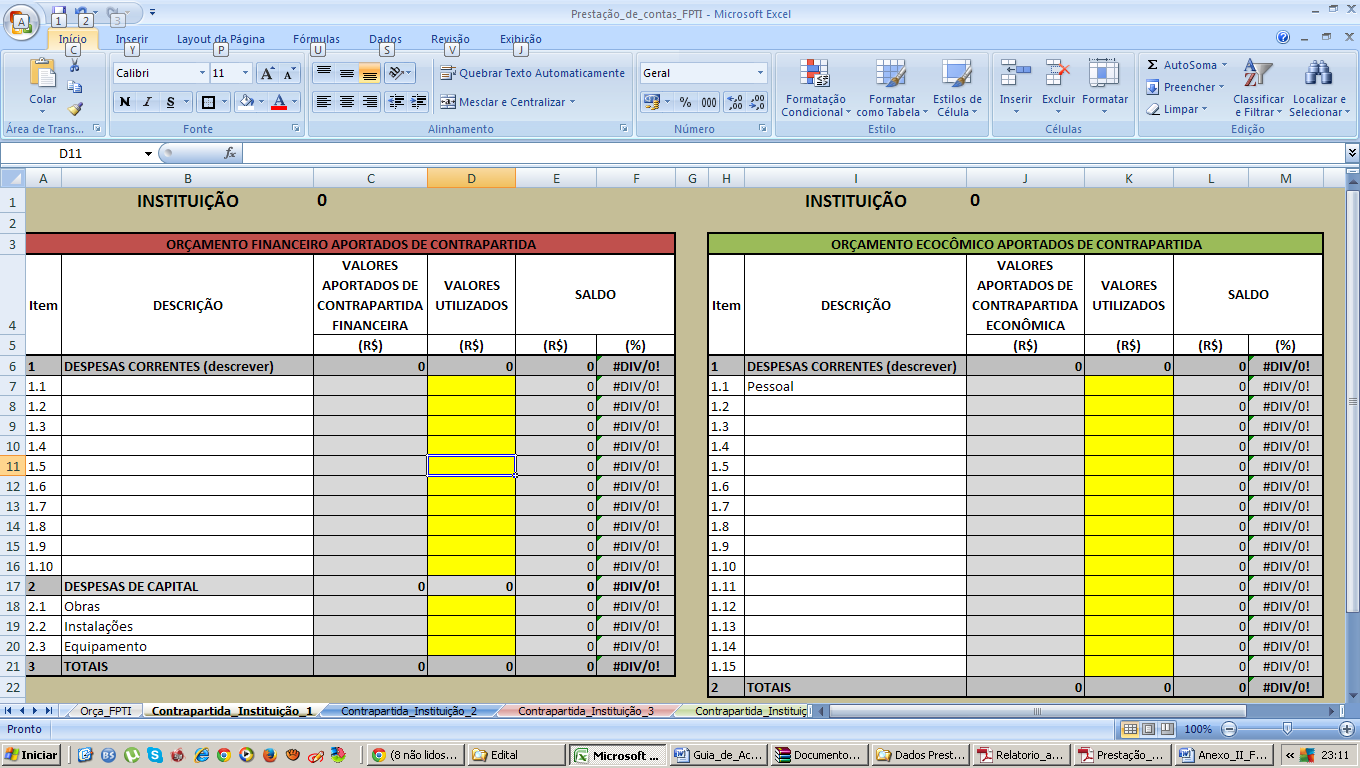The width and height of the screenshot is (1360, 768).
Task: Open the Geral number format dropdown
Action: [x=760, y=73]
